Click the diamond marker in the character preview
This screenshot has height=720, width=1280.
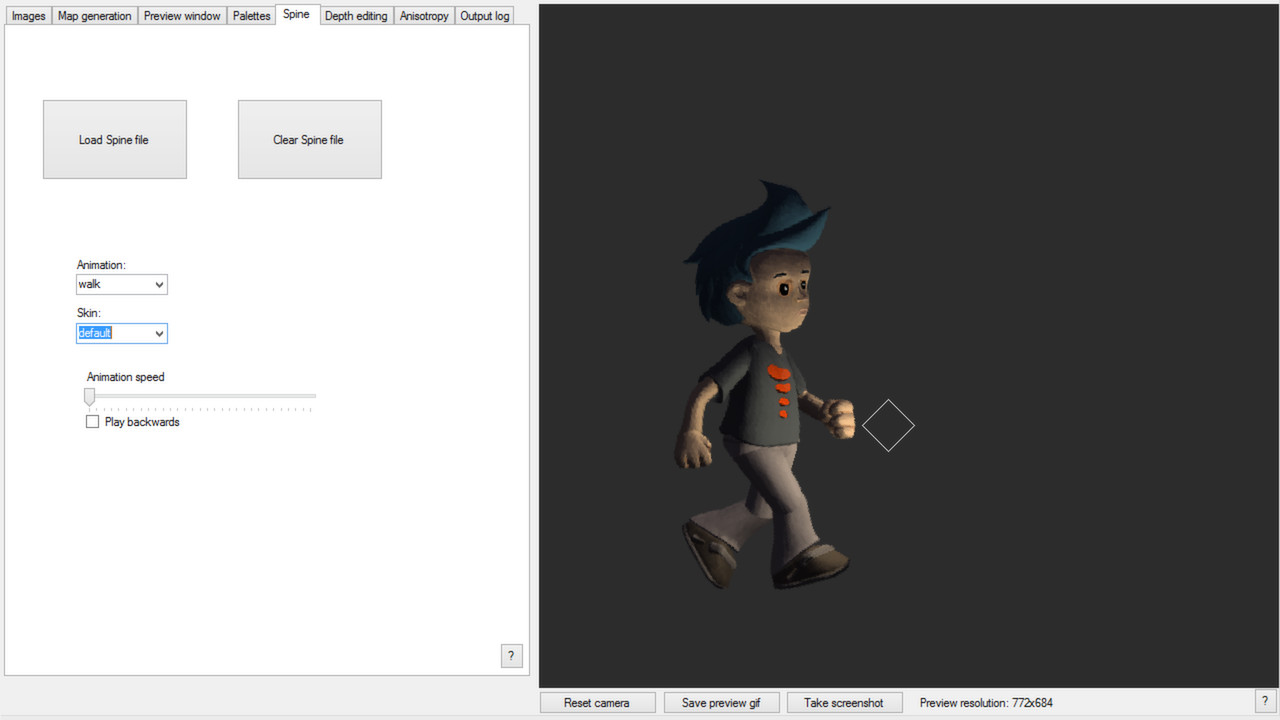coord(888,426)
